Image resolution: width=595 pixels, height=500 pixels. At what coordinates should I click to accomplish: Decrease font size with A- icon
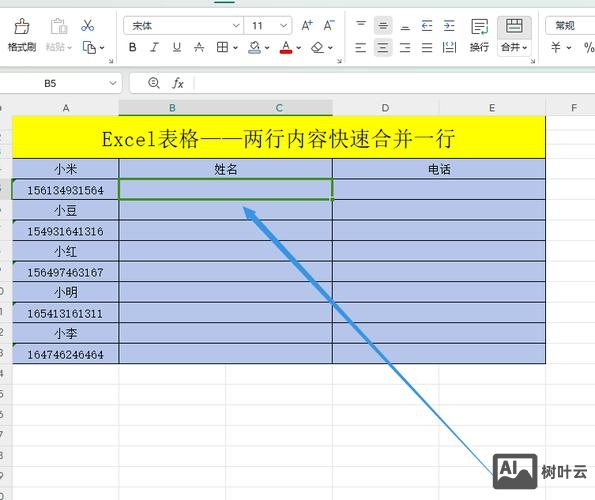tap(329, 25)
